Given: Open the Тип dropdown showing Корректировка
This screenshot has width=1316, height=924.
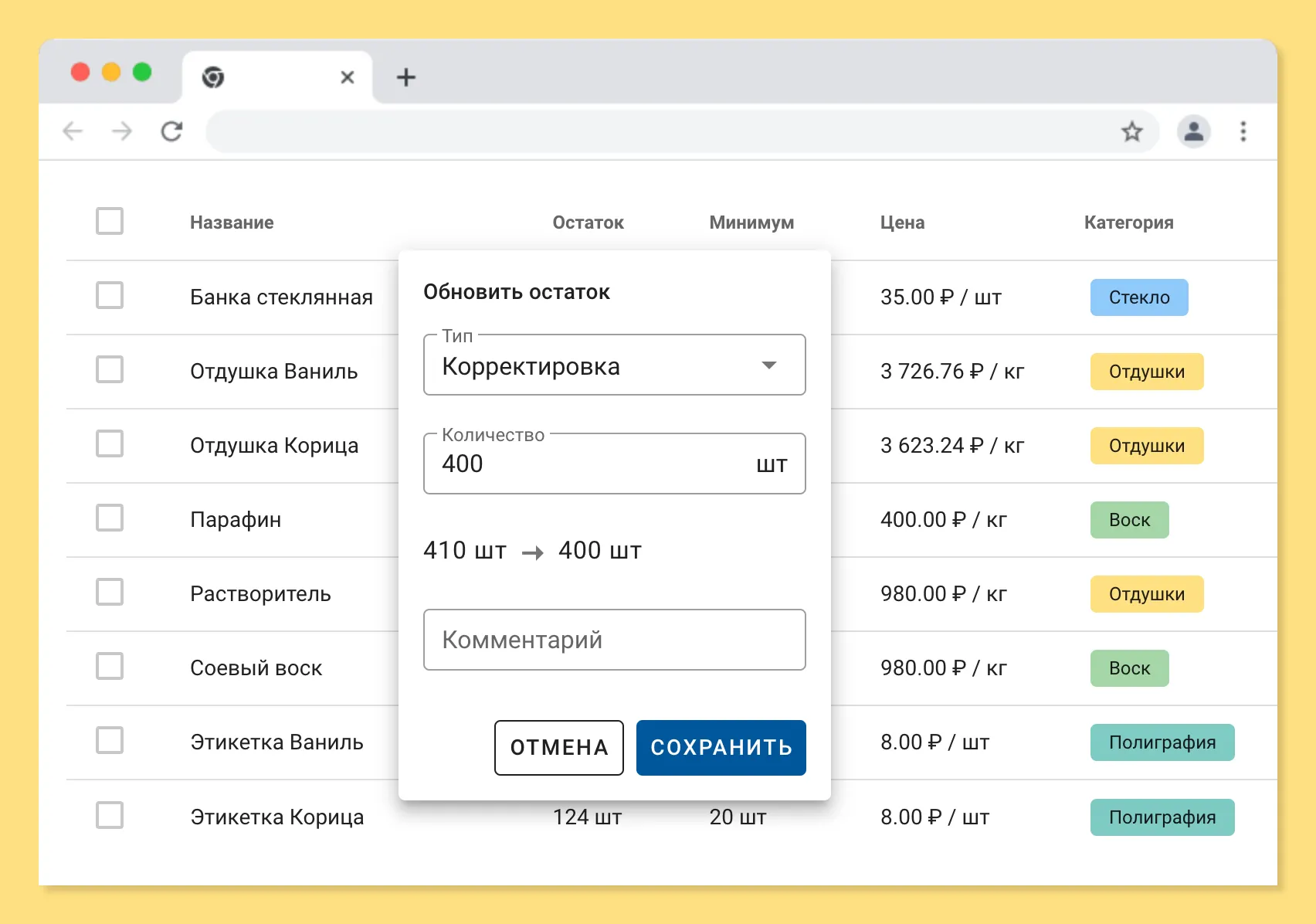Looking at the screenshot, I should click(x=615, y=365).
